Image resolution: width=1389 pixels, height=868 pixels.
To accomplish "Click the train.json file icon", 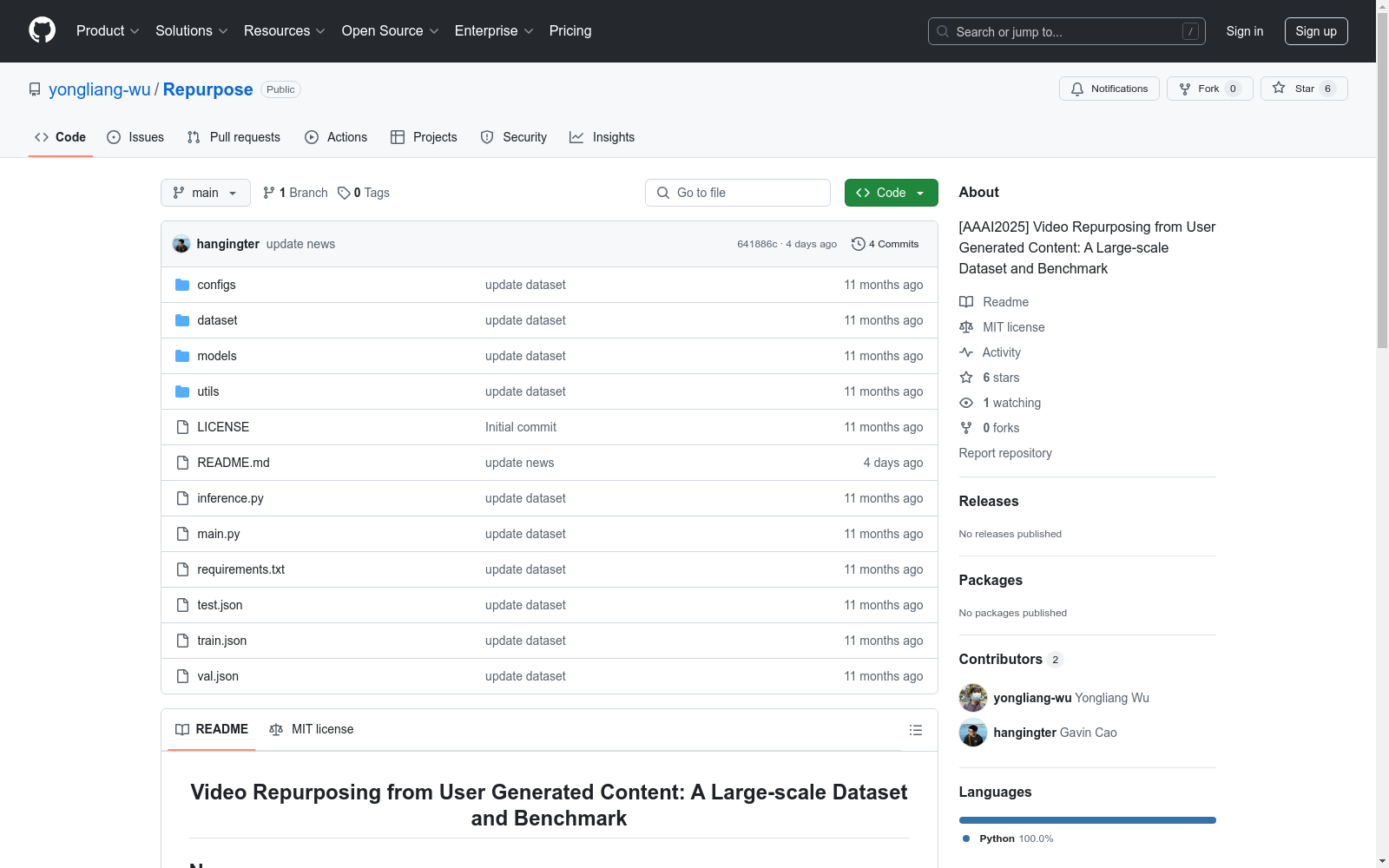I will (182, 641).
